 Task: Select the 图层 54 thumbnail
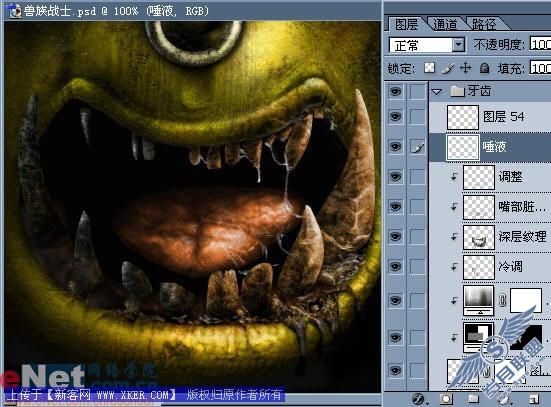(x=462, y=117)
